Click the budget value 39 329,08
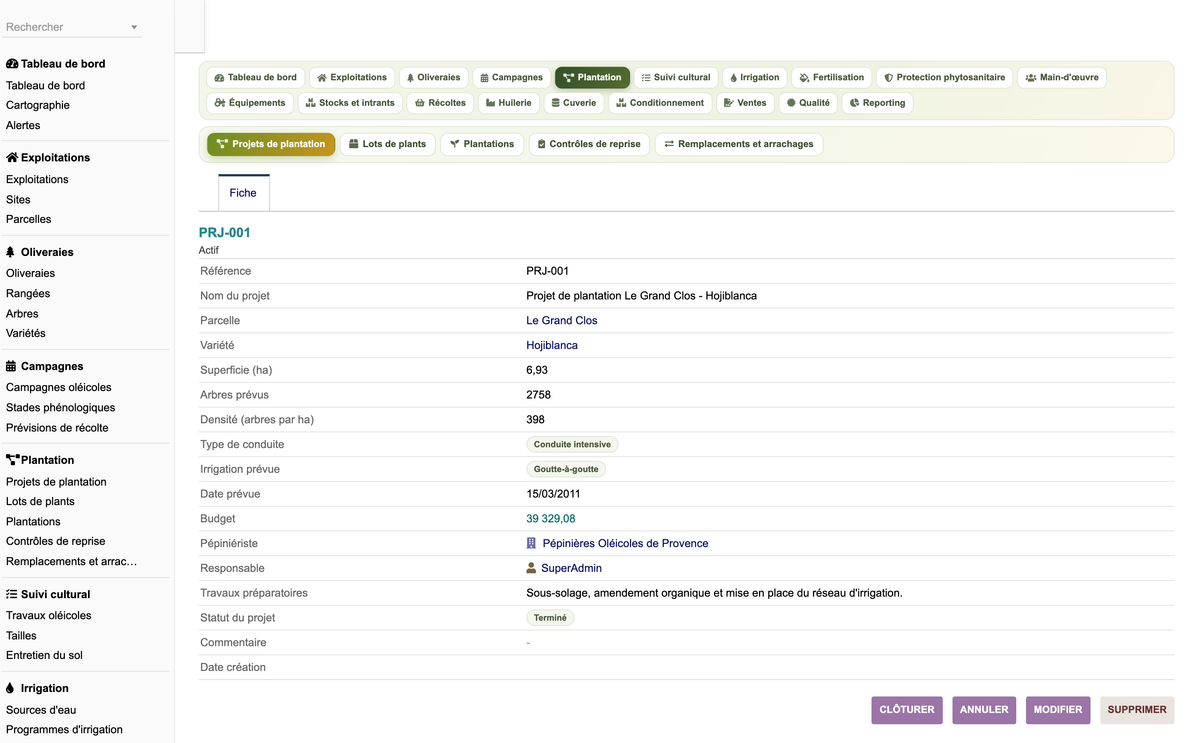The height and width of the screenshot is (743, 1200). pyautogui.click(x=551, y=519)
